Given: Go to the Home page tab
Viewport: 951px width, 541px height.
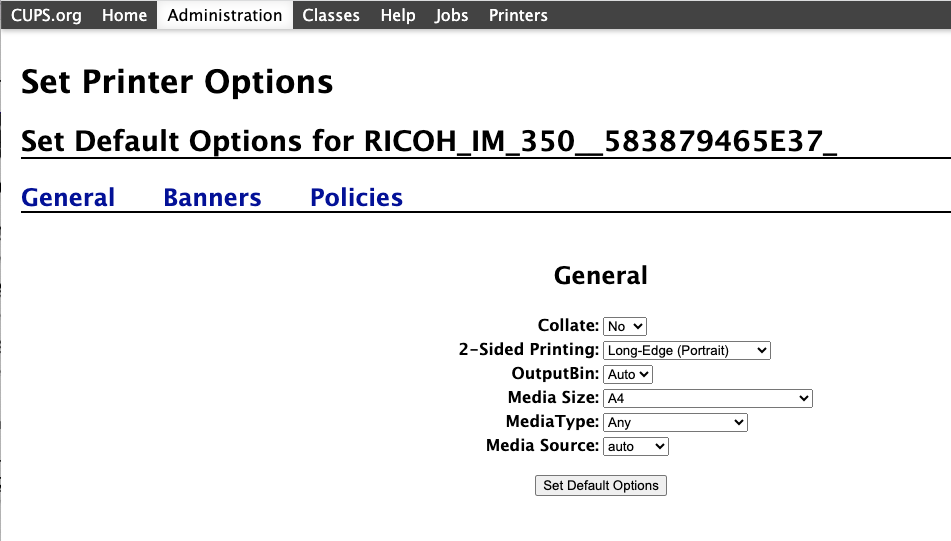Looking at the screenshot, I should tap(124, 15).
